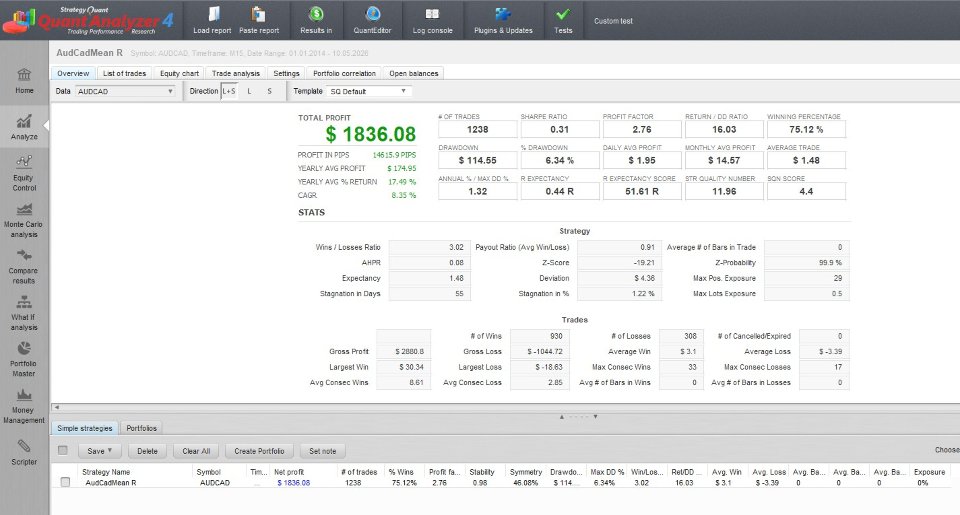Select L+S direction toggle

[x=229, y=91]
